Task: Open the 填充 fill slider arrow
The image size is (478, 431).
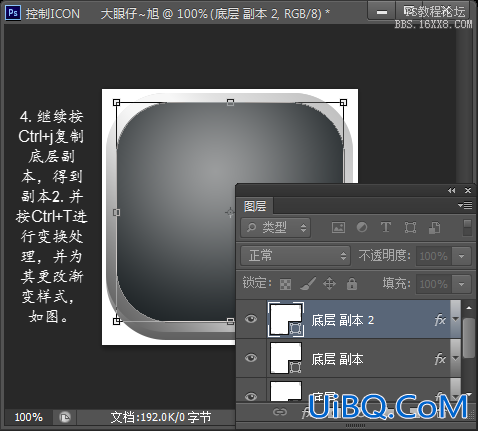Action: click(x=462, y=284)
